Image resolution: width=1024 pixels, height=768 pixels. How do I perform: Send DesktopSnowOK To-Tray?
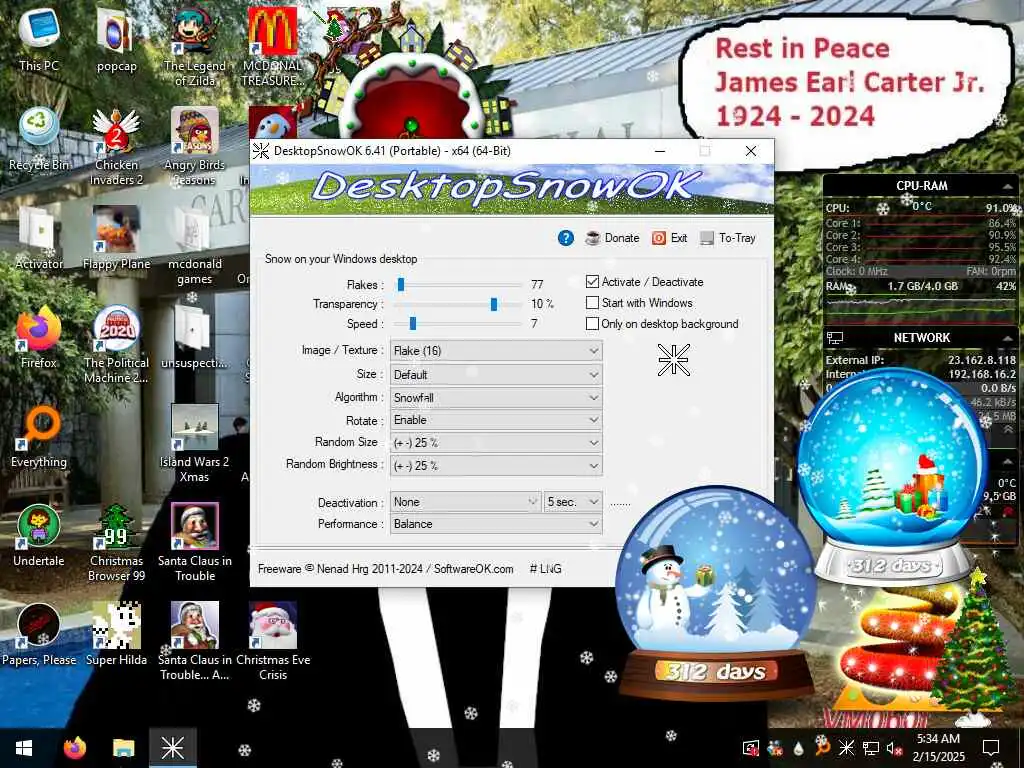[x=728, y=238]
